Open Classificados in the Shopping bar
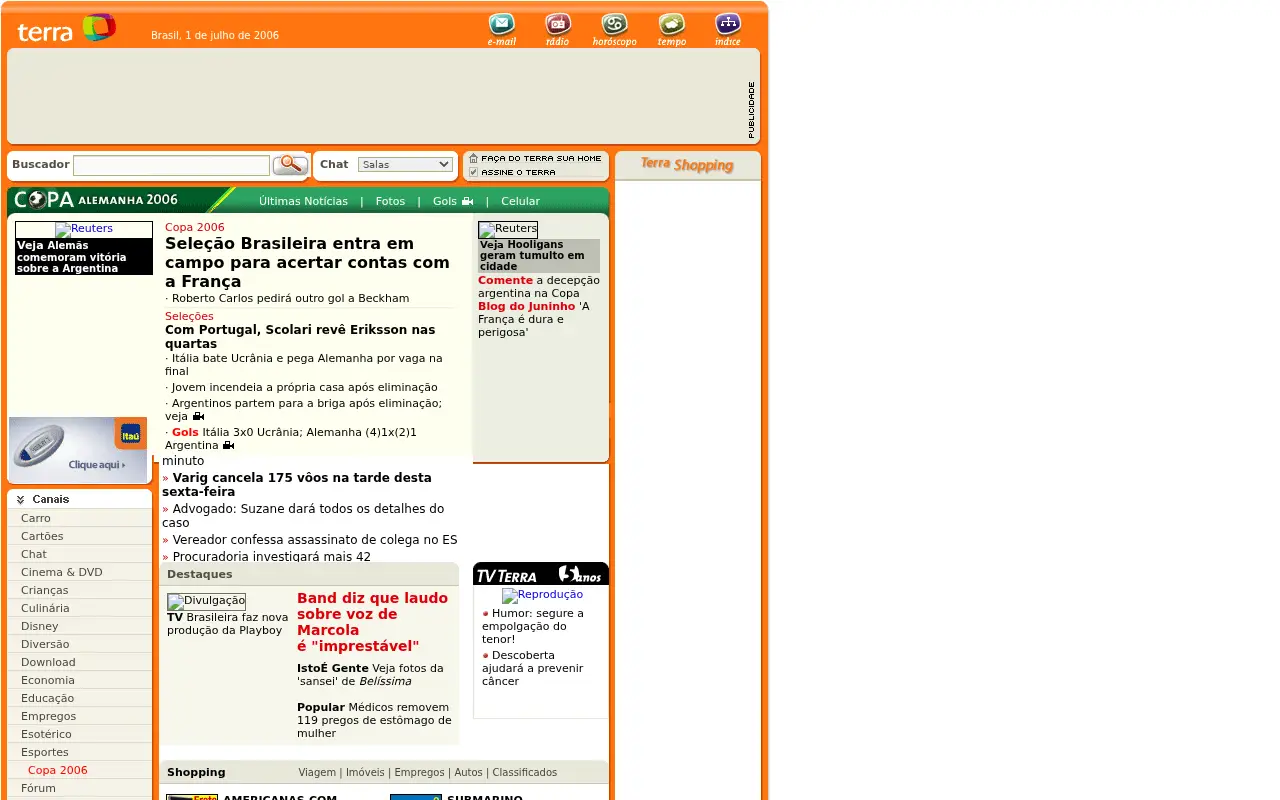Screen dimensions: 1280x800 click(x=525, y=772)
